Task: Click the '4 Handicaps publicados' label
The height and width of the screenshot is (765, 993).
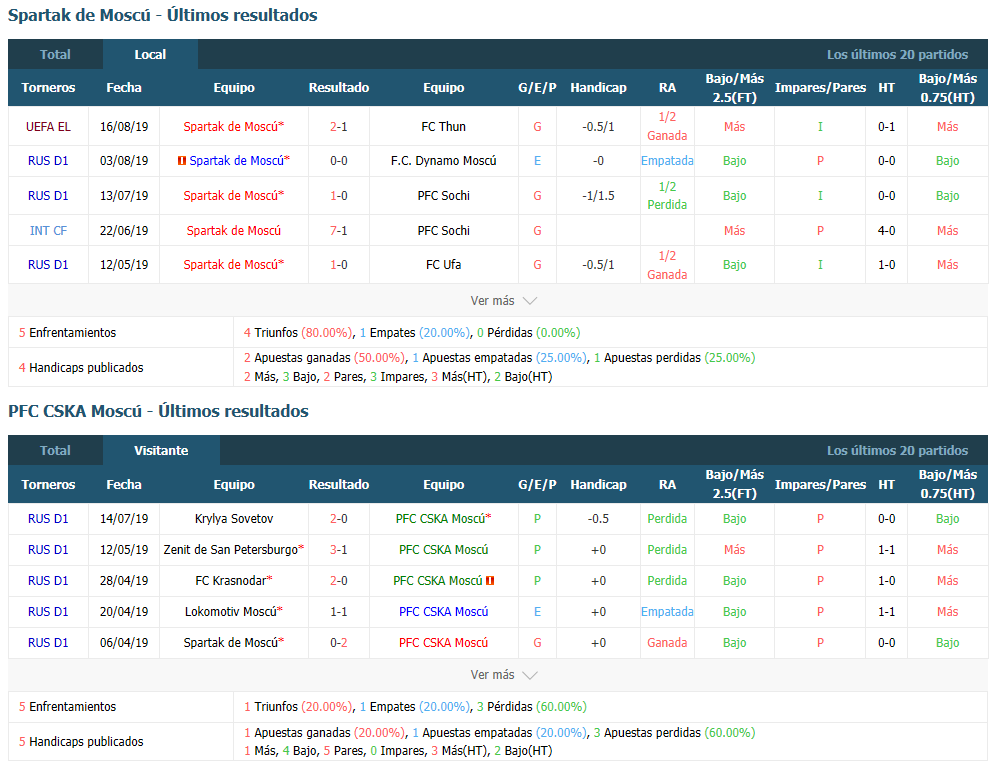Action: click(81, 367)
